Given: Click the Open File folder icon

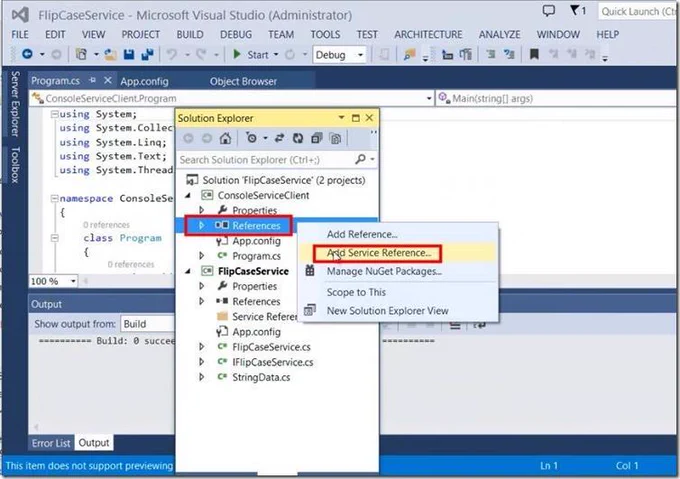Looking at the screenshot, I should pos(110,54).
